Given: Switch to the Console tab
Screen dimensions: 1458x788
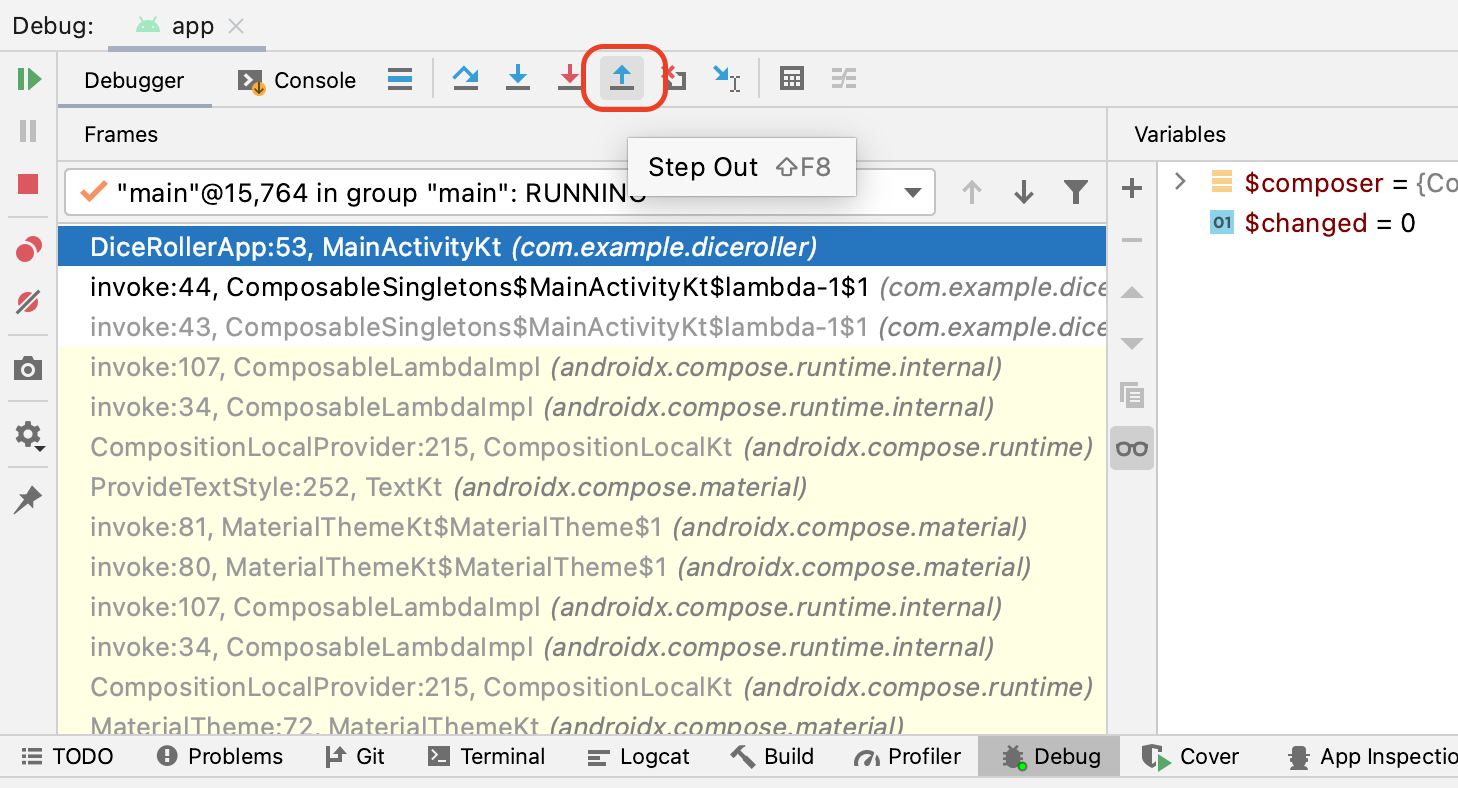Looking at the screenshot, I should pos(297,81).
